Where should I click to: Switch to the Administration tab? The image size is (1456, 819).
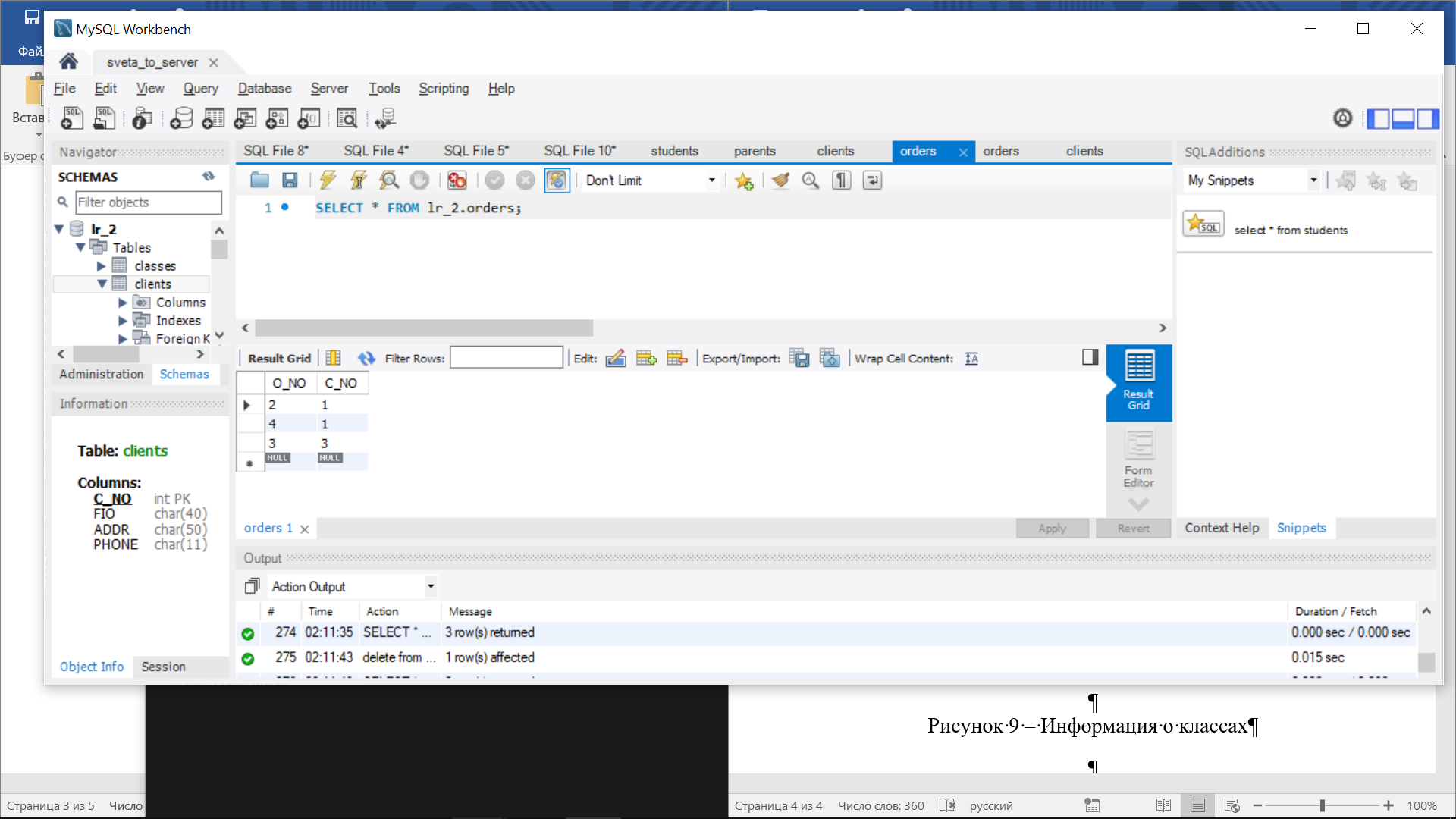tap(102, 374)
